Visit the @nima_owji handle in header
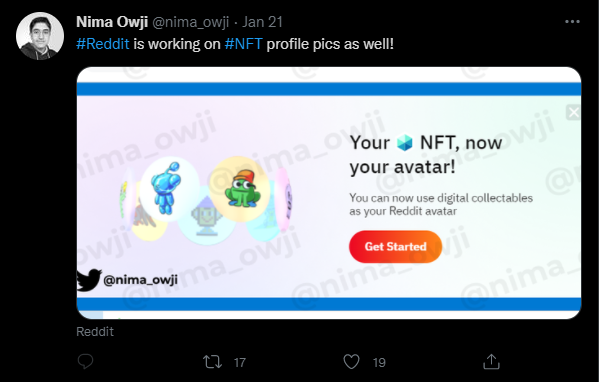Image resolution: width=599 pixels, height=382 pixels. [191, 22]
